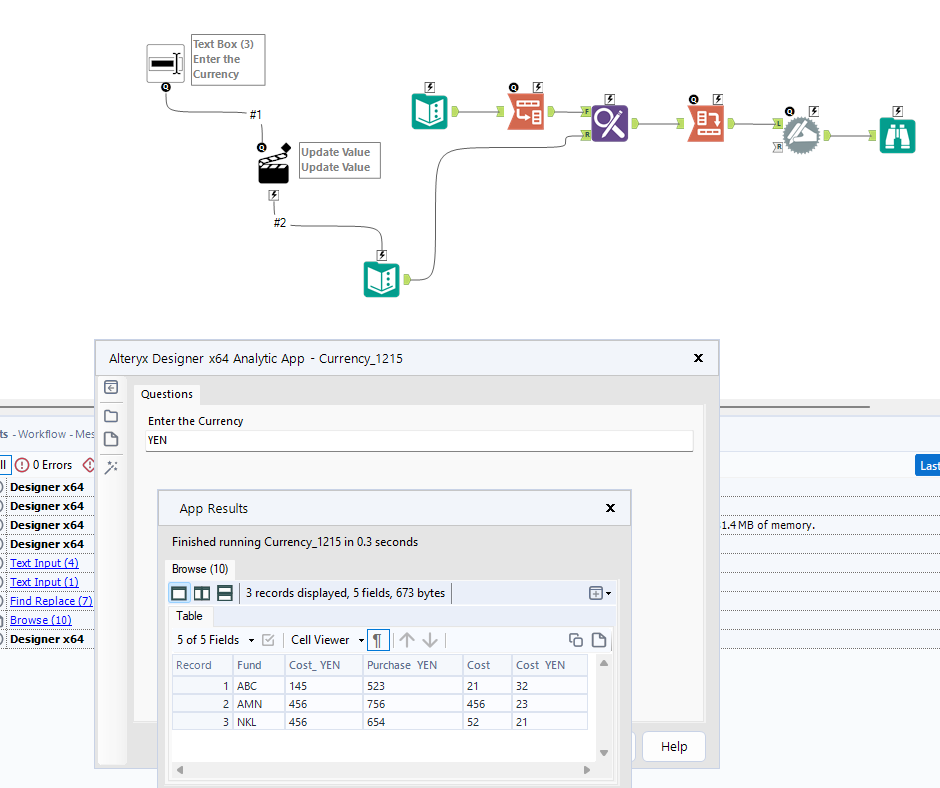This screenshot has width=940, height=788.
Task: Click the Errors filter icon in results log
Action: 22,465
